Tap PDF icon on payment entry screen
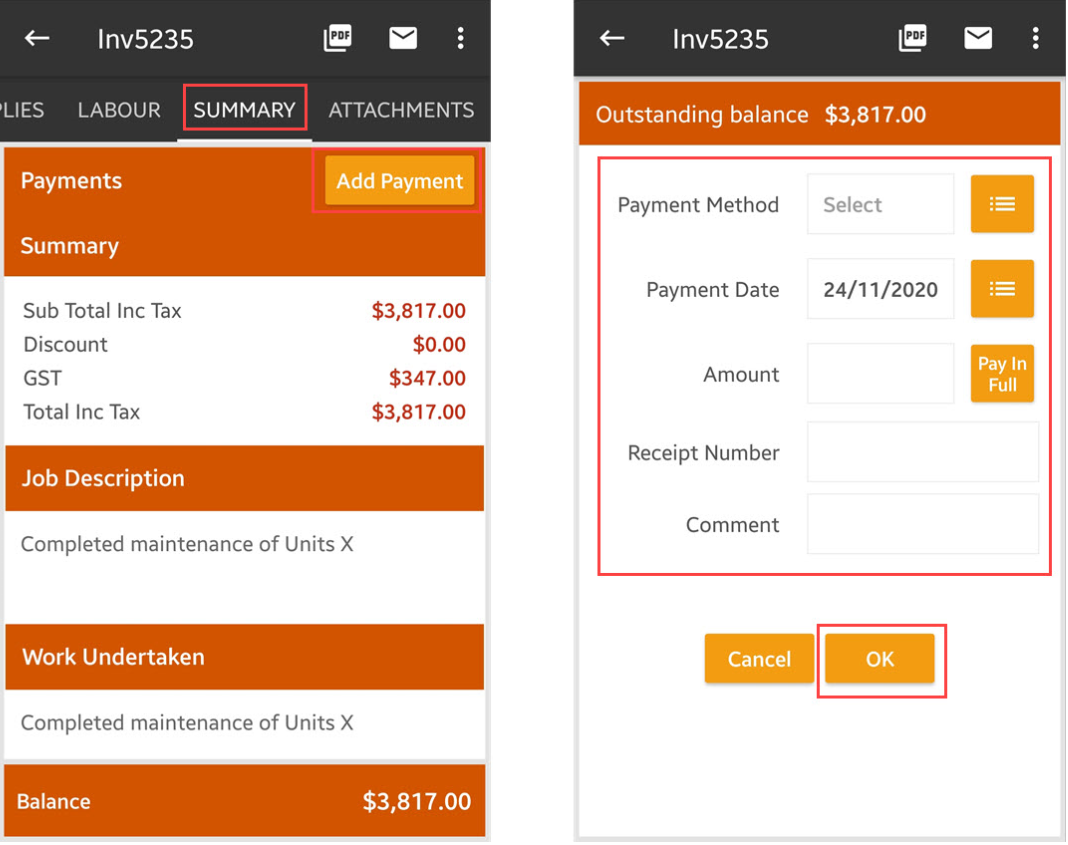The height and width of the screenshot is (845, 1068). tap(913, 39)
